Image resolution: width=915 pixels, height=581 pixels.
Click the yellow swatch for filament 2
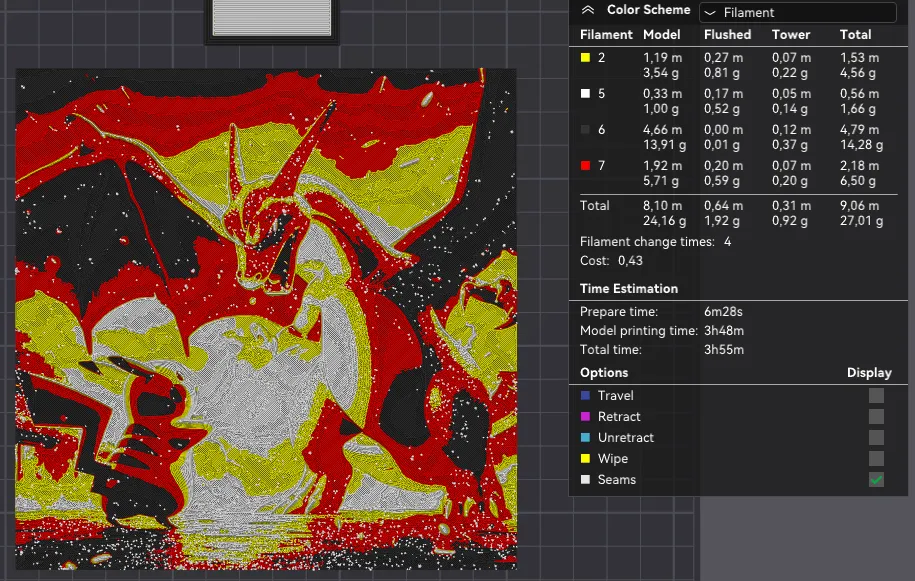[585, 58]
